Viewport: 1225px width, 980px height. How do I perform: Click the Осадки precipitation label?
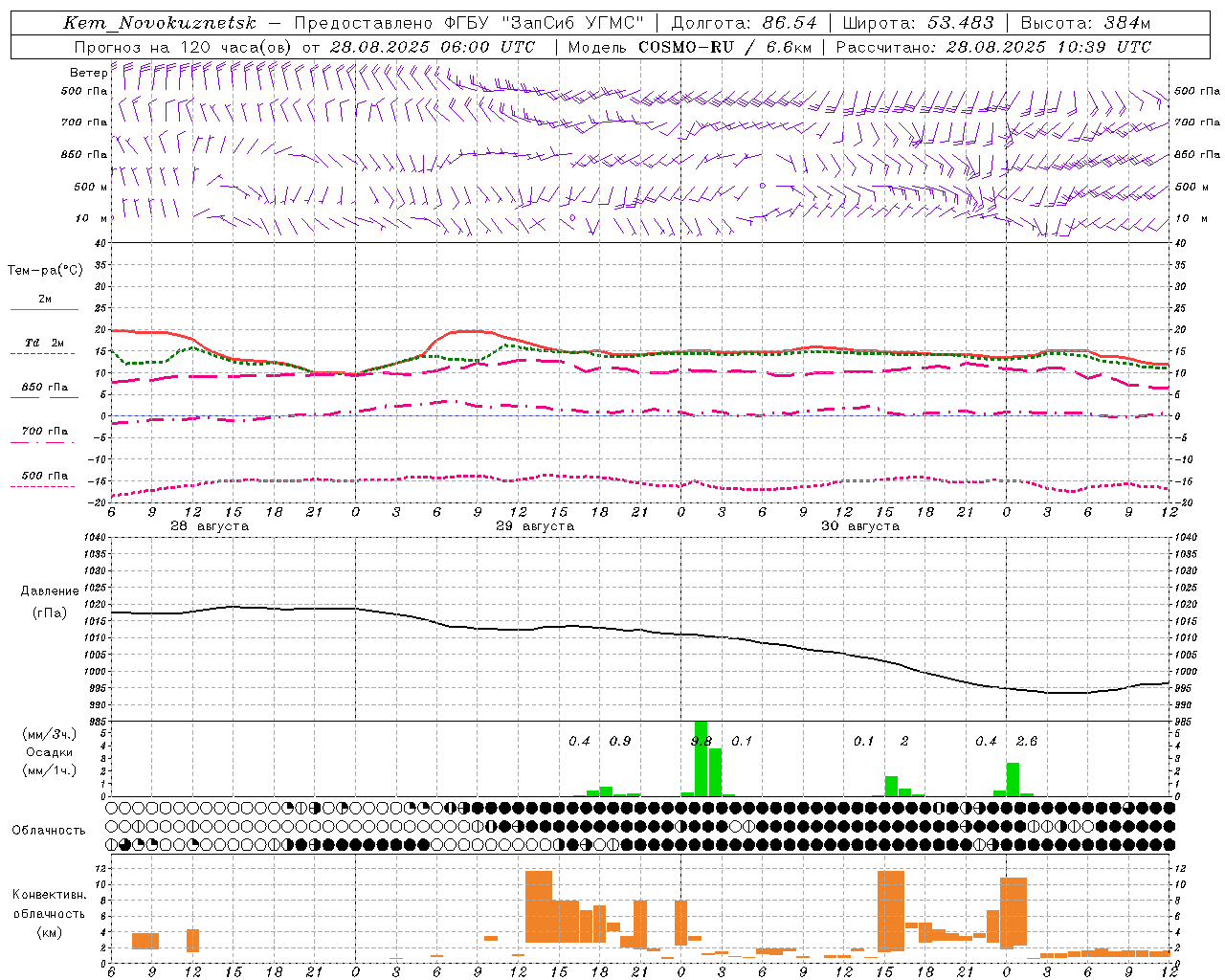49,752
